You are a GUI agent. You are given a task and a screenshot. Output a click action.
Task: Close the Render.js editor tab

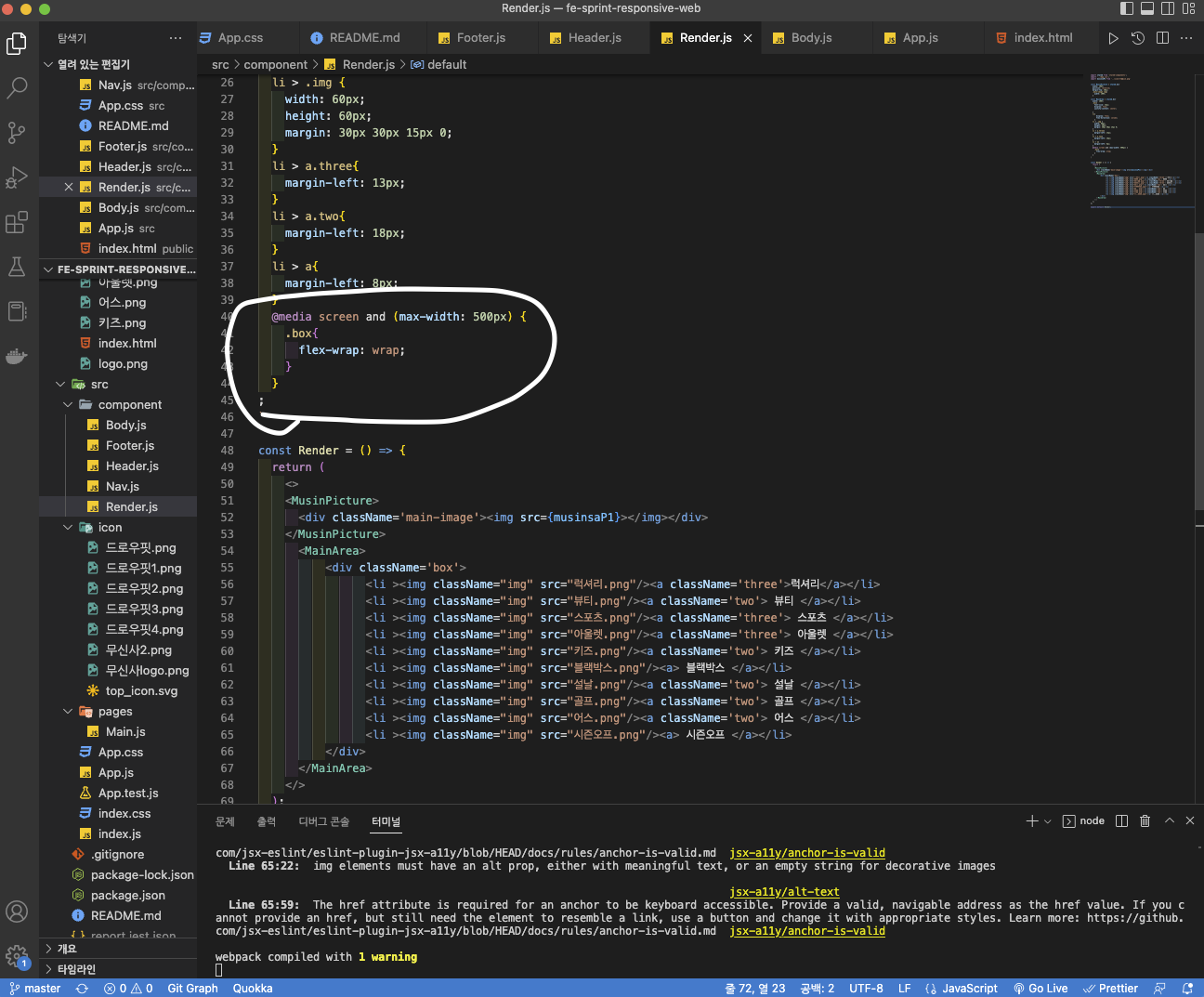[x=748, y=38]
